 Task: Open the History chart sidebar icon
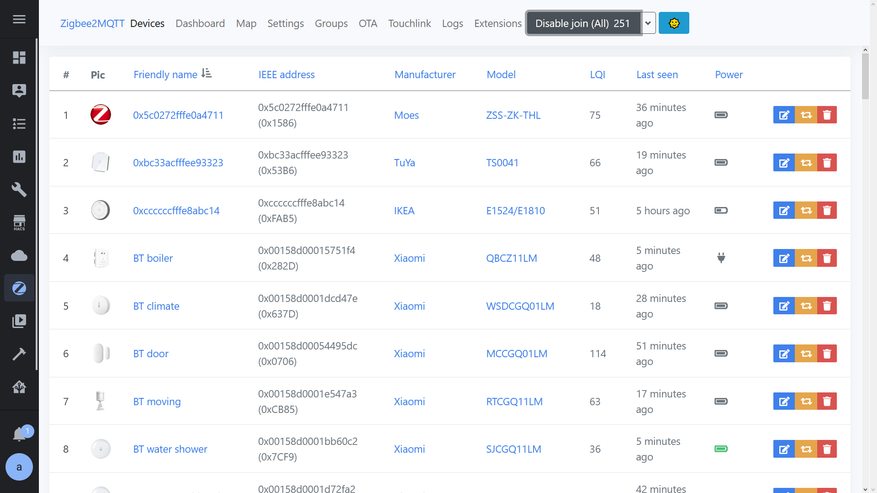click(19, 157)
